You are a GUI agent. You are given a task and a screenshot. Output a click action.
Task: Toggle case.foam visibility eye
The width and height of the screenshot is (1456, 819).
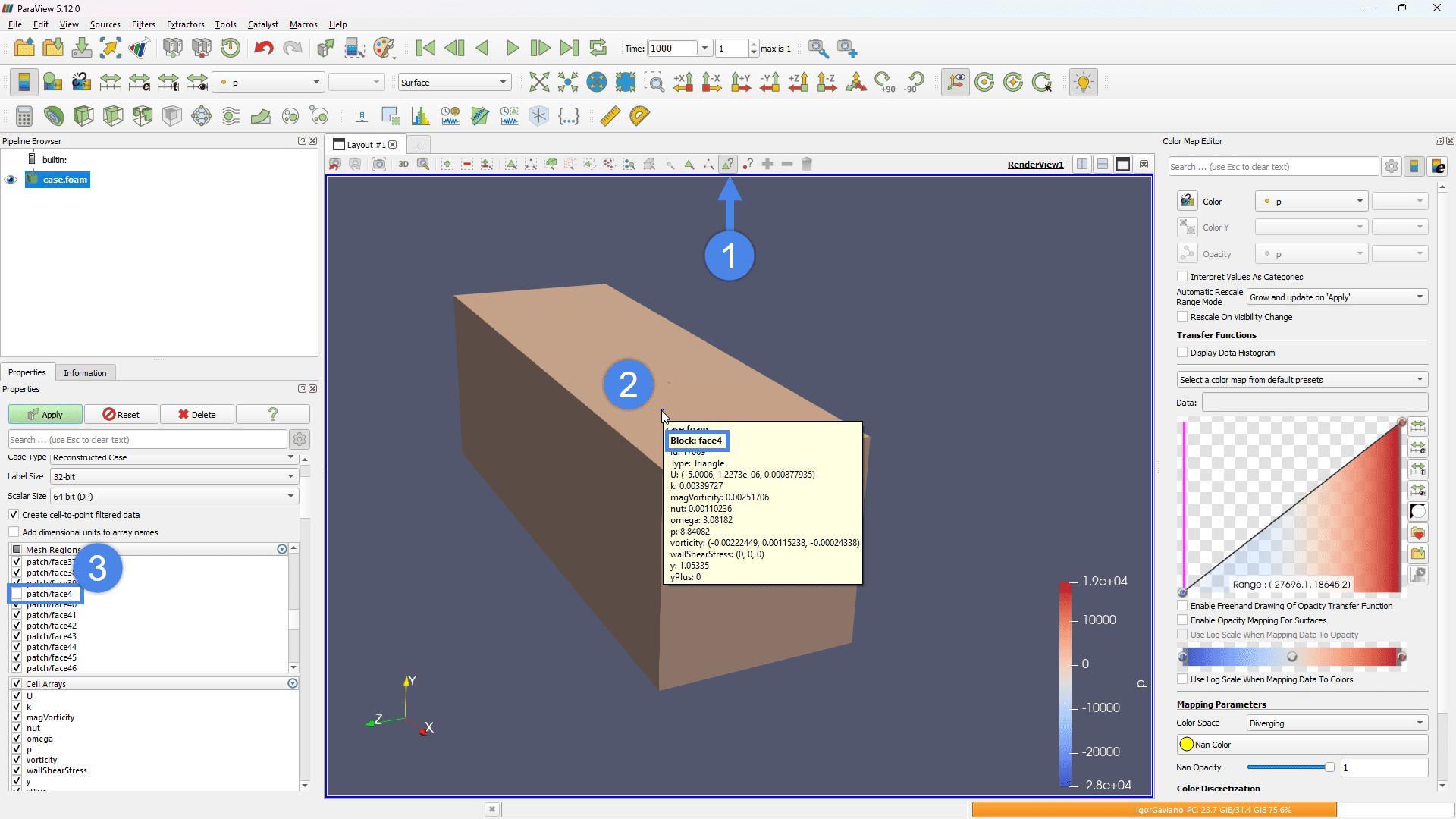(x=11, y=180)
